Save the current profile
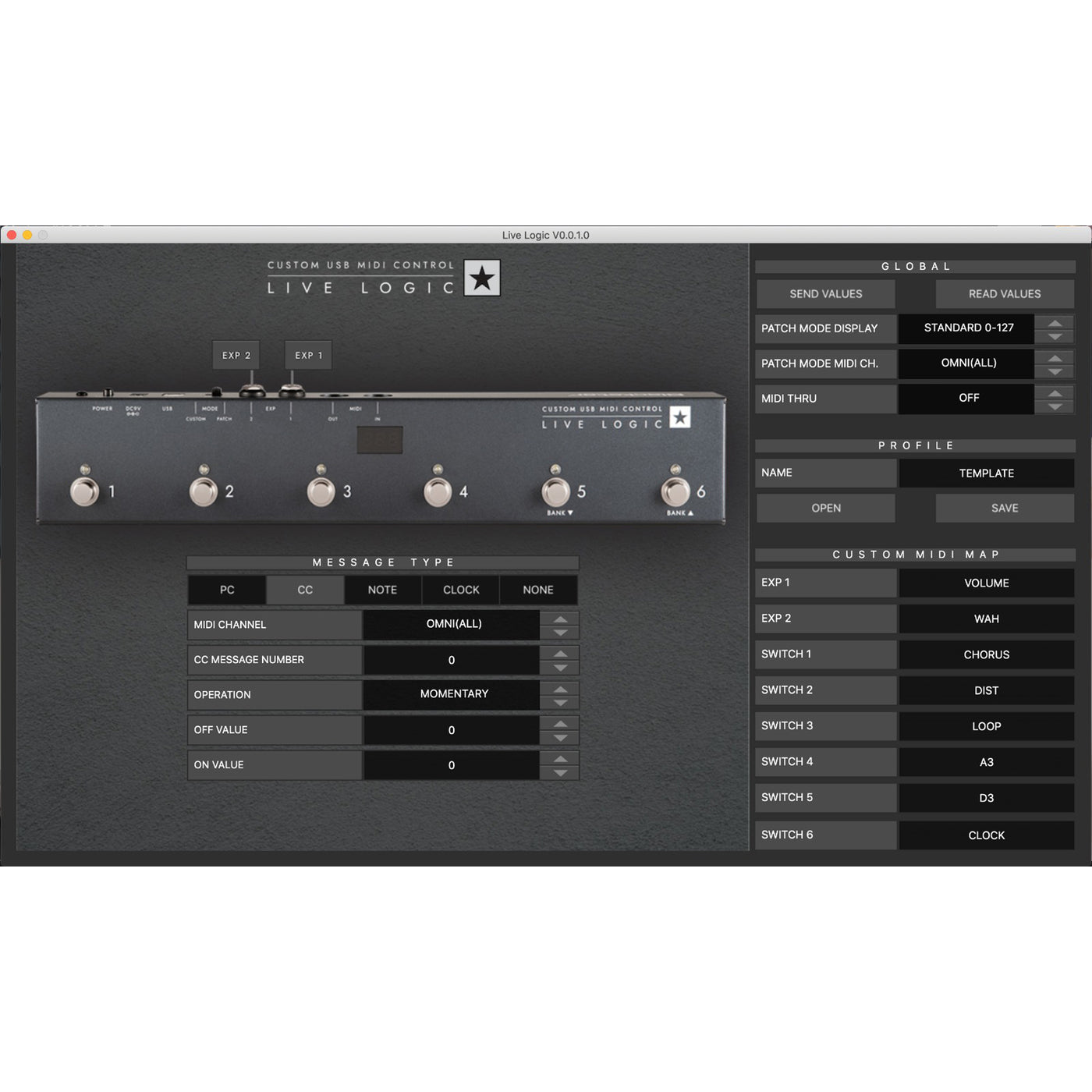The height and width of the screenshot is (1092, 1092). pyautogui.click(x=1005, y=508)
